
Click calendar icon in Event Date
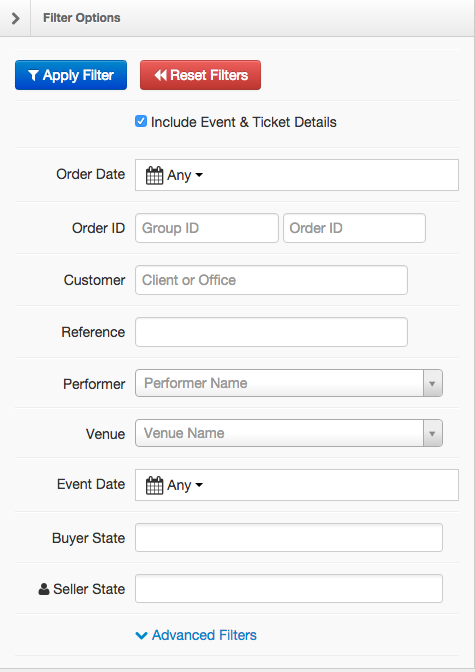coord(154,485)
